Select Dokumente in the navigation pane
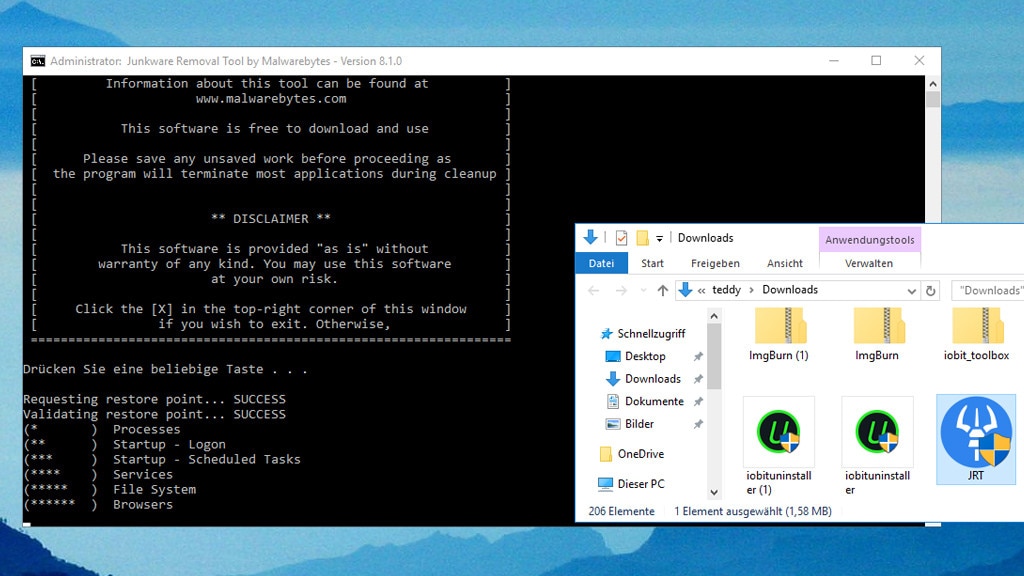 point(645,402)
